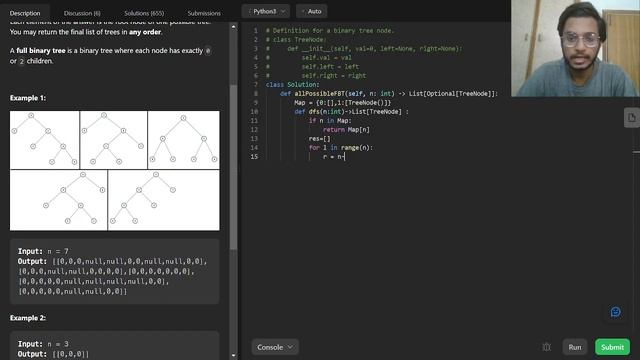The image size is (640, 360).
Task: Click the 'any order' bold text
Action: click(145, 32)
